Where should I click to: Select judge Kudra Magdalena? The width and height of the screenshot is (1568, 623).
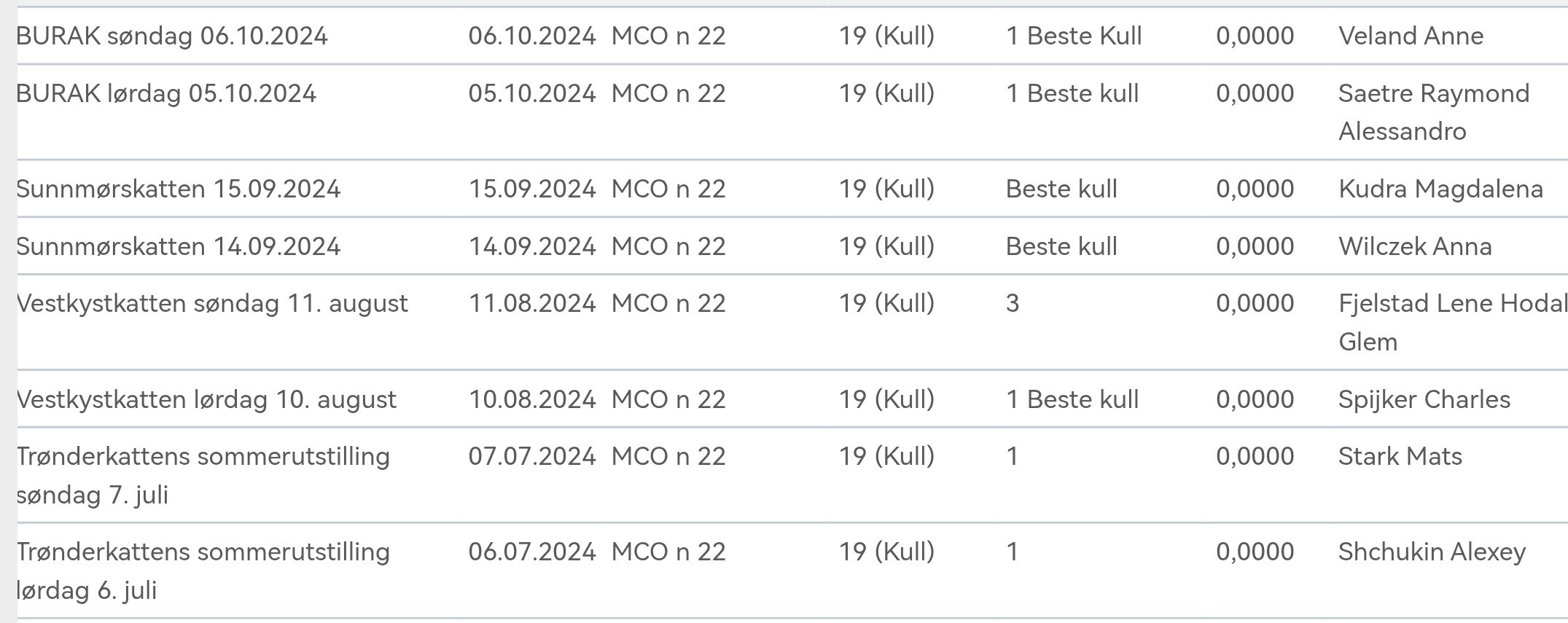1440,189
